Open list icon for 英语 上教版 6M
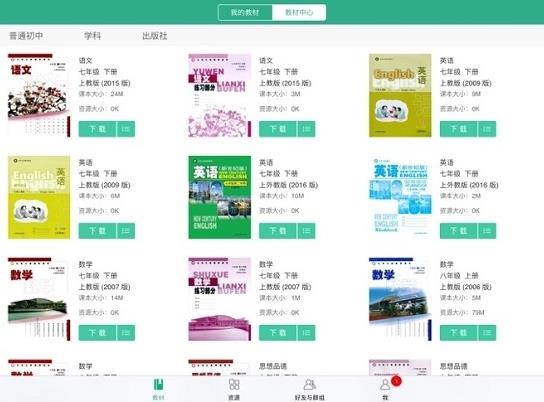This screenshot has height=402, width=544. click(x=126, y=231)
